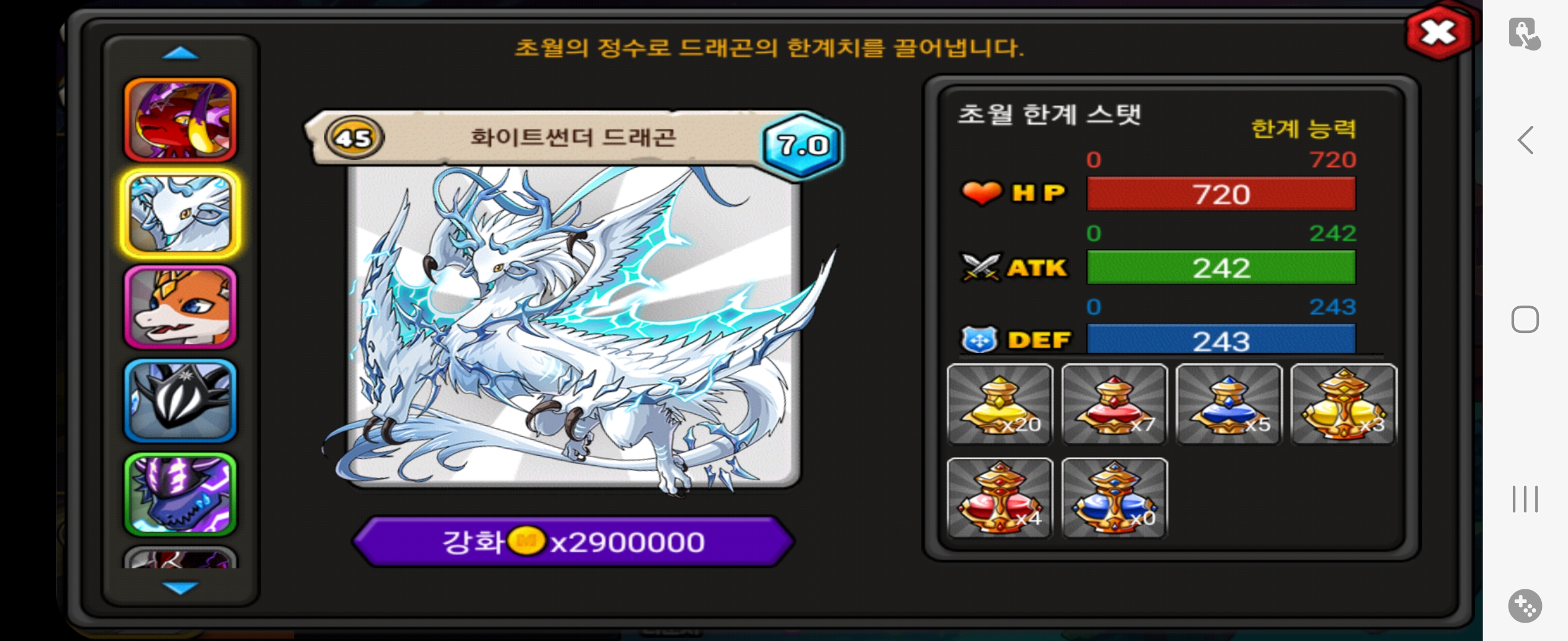Select the White Thunder dragon portrait
The image size is (1568, 641).
click(180, 213)
